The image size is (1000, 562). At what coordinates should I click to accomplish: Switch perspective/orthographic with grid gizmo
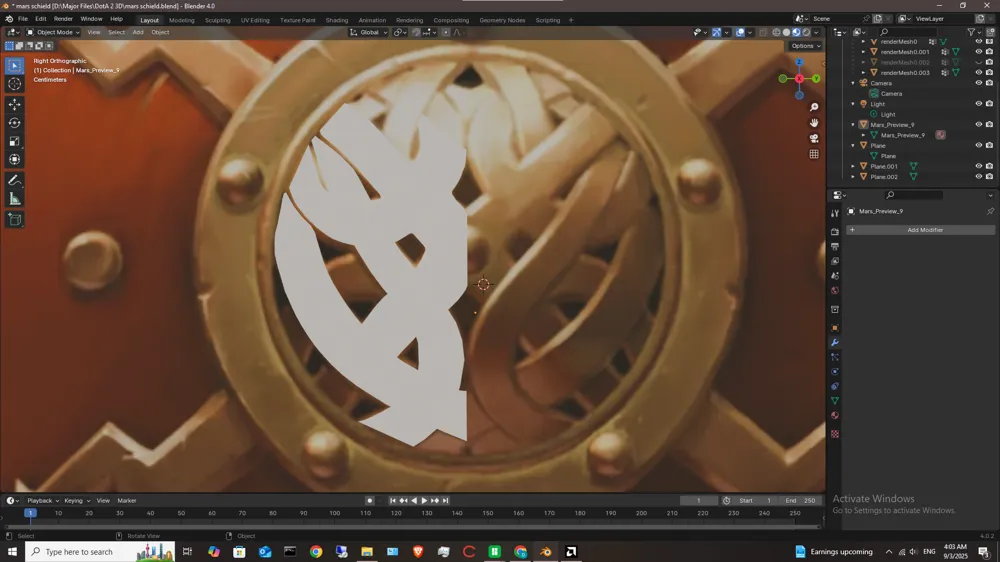tap(814, 154)
